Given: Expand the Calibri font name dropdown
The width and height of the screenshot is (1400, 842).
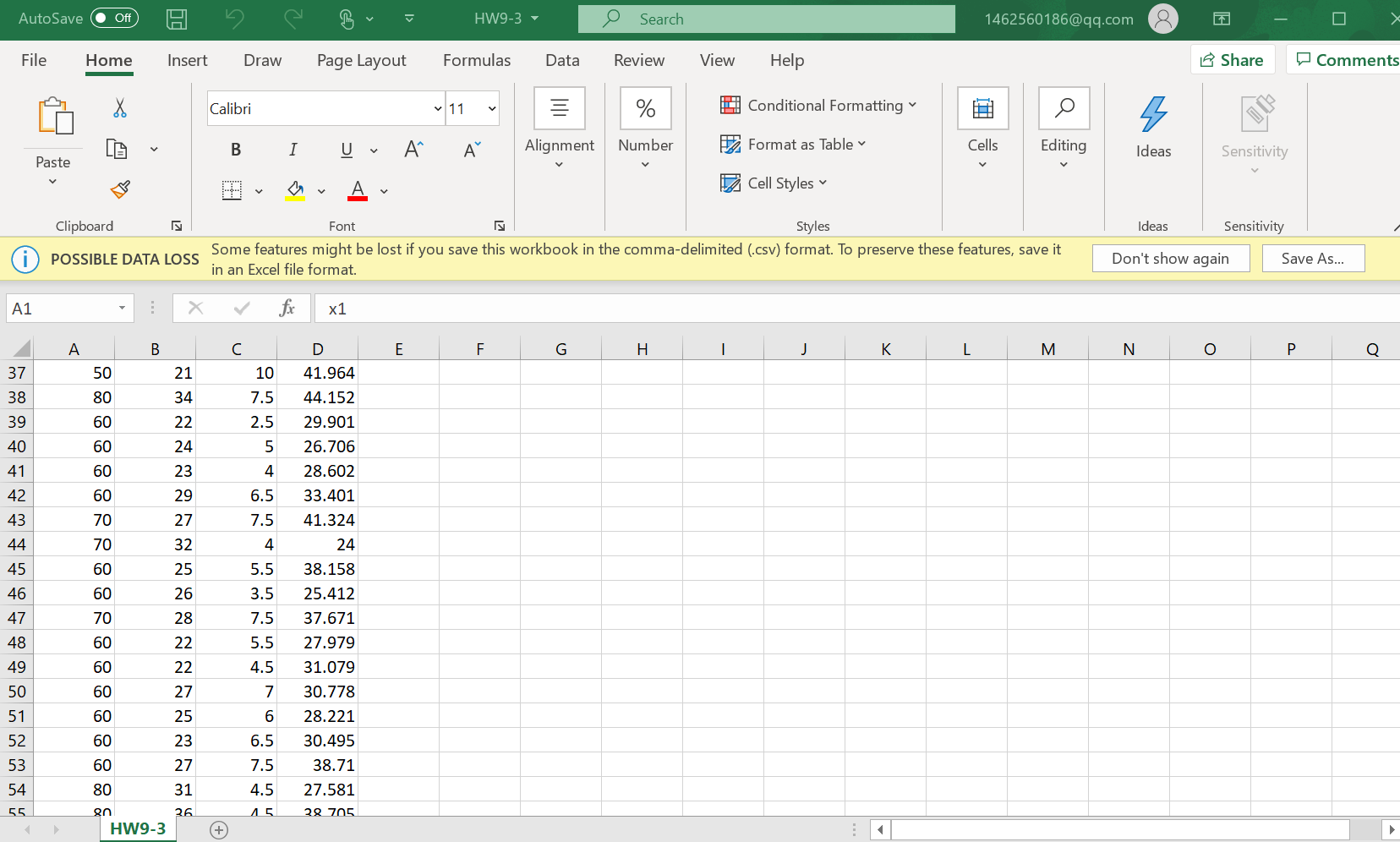Looking at the screenshot, I should [437, 109].
